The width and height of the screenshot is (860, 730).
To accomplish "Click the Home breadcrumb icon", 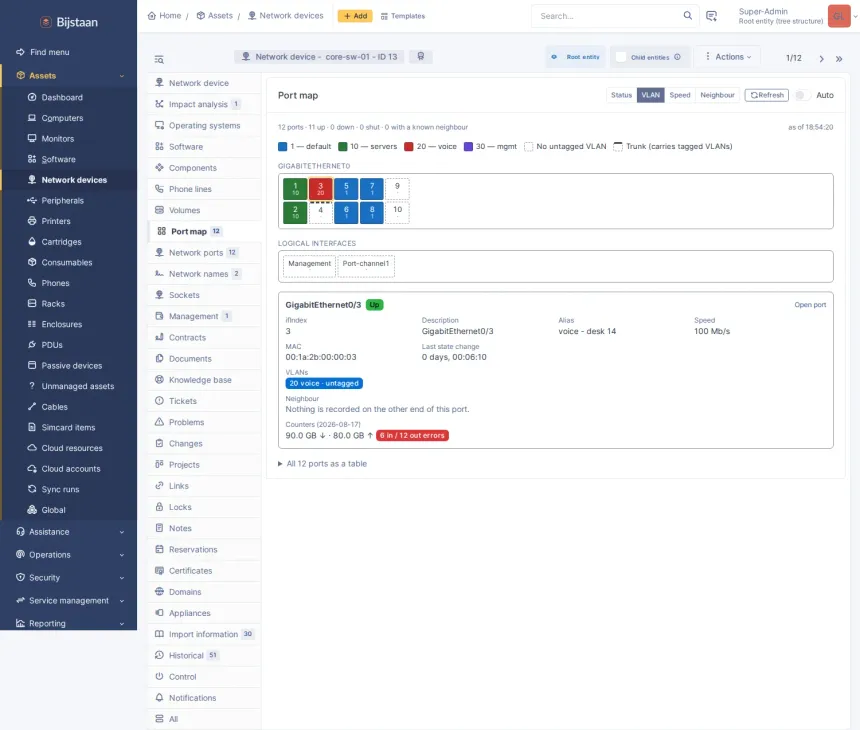I will [x=152, y=16].
